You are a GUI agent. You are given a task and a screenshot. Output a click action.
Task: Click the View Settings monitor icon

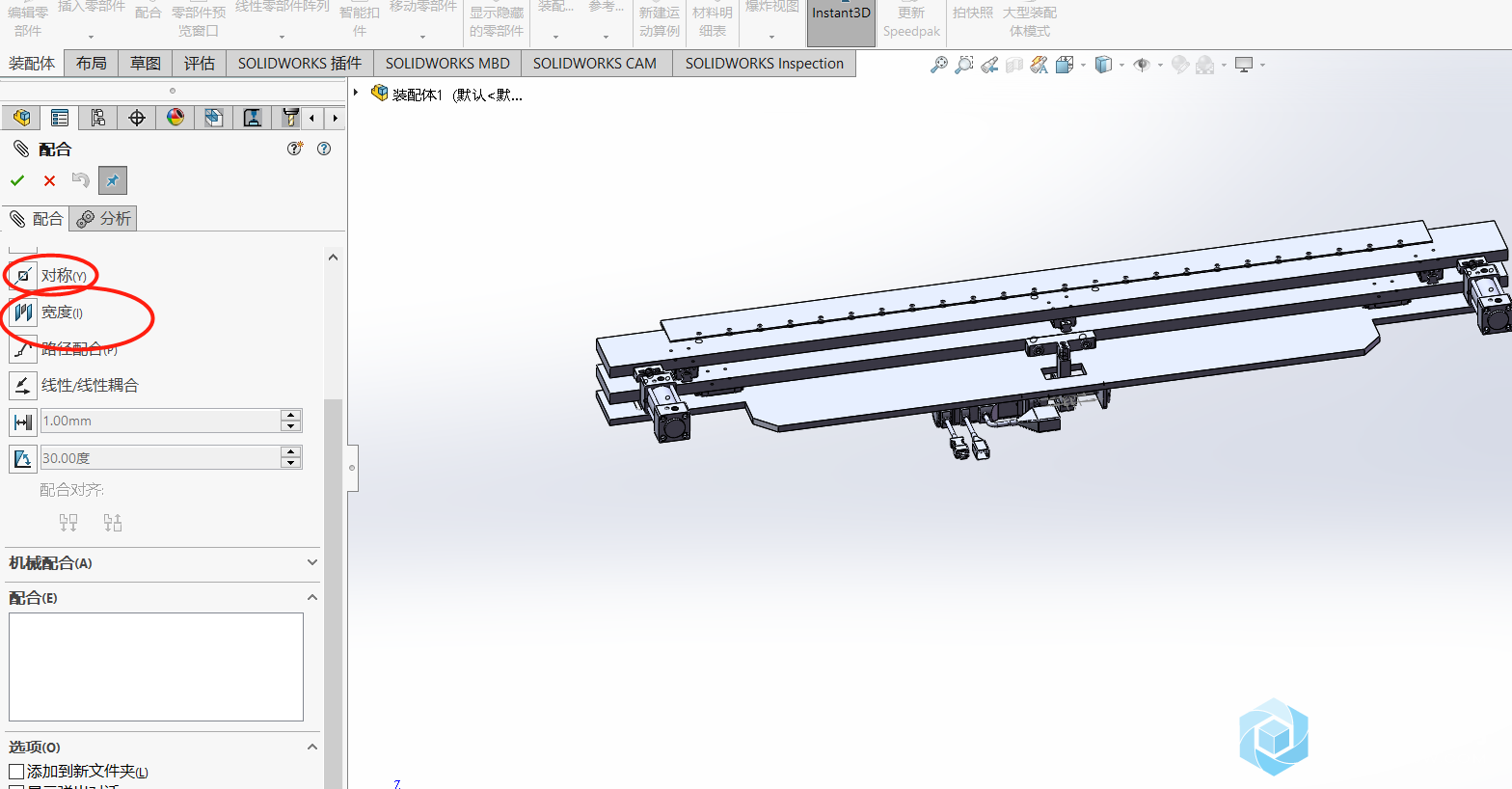pos(1244,65)
